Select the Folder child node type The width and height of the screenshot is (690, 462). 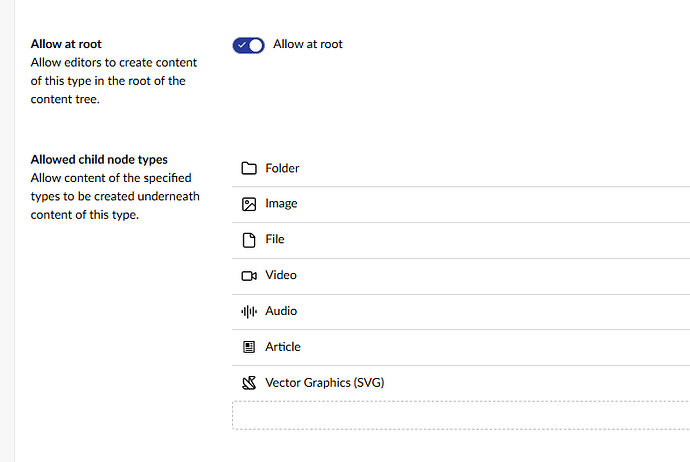pyautogui.click(x=461, y=169)
